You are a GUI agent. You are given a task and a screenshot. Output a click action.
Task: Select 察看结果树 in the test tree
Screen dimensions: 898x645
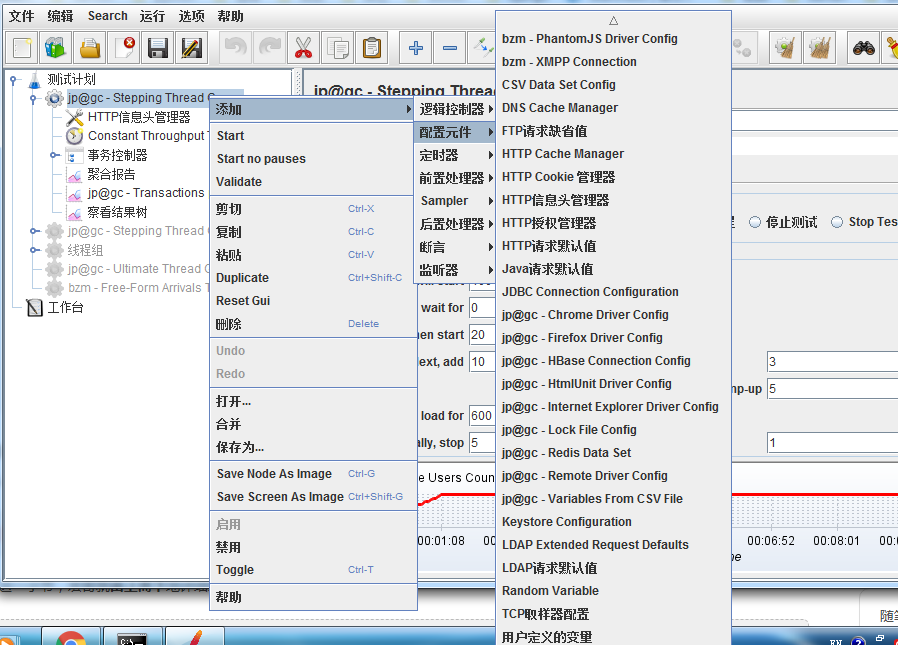(116, 212)
